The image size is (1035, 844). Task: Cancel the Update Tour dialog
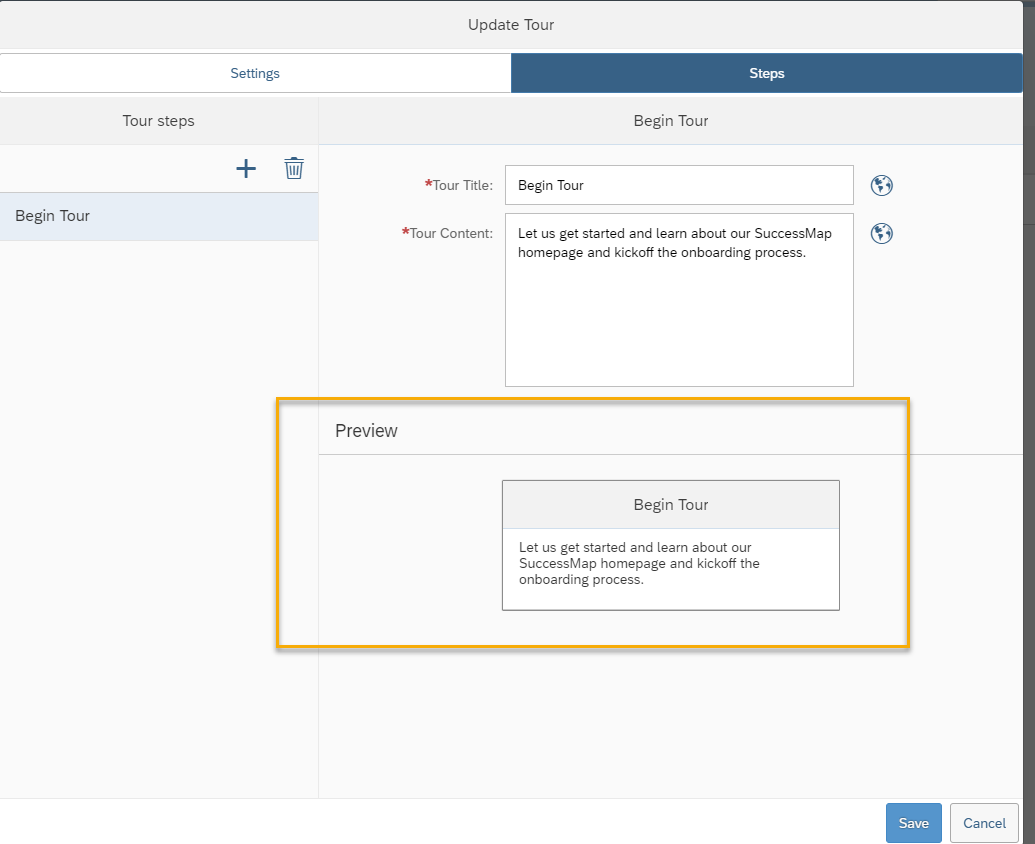tap(984, 823)
